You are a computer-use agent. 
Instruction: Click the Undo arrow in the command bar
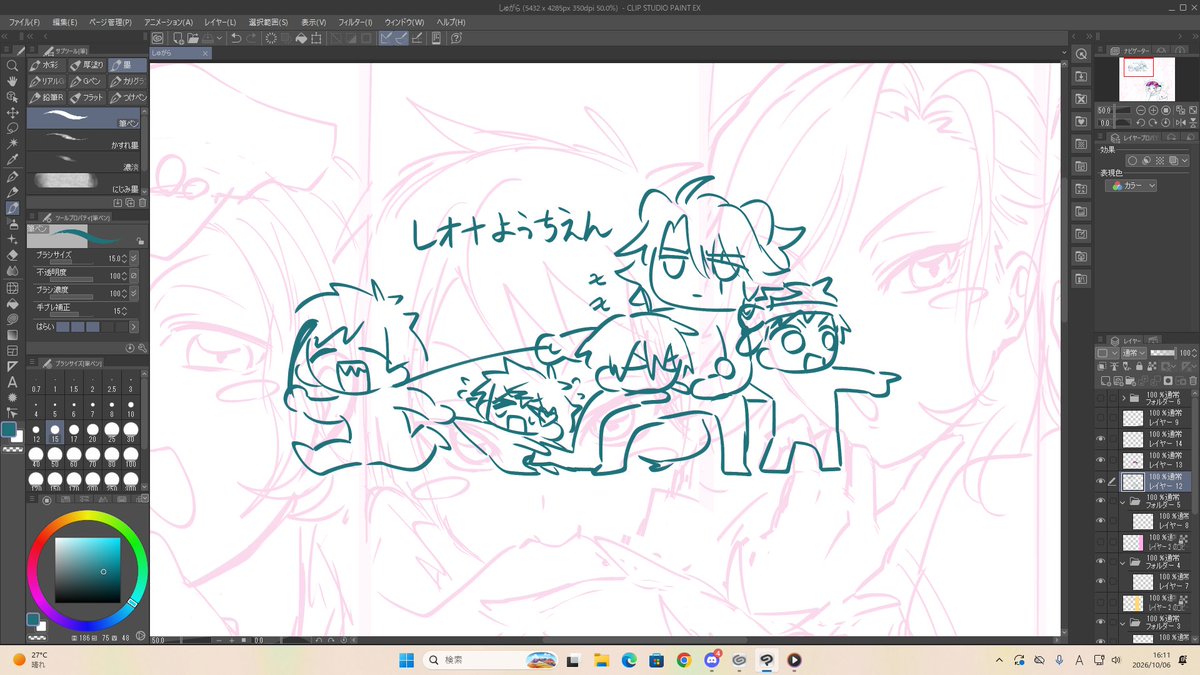point(236,39)
